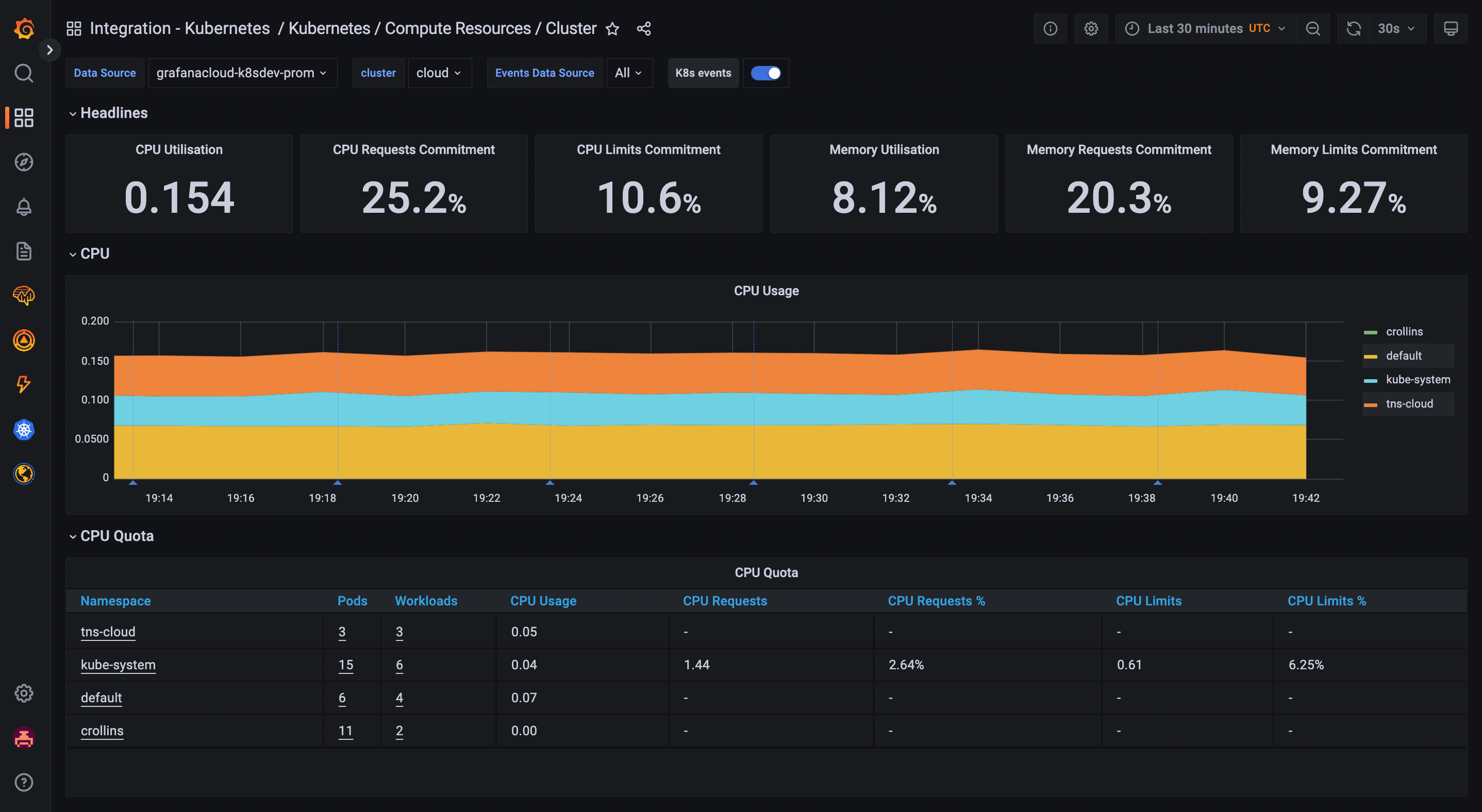Image resolution: width=1482 pixels, height=812 pixels.
Task: Open the orange circle OnCall icon
Action: (x=24, y=341)
